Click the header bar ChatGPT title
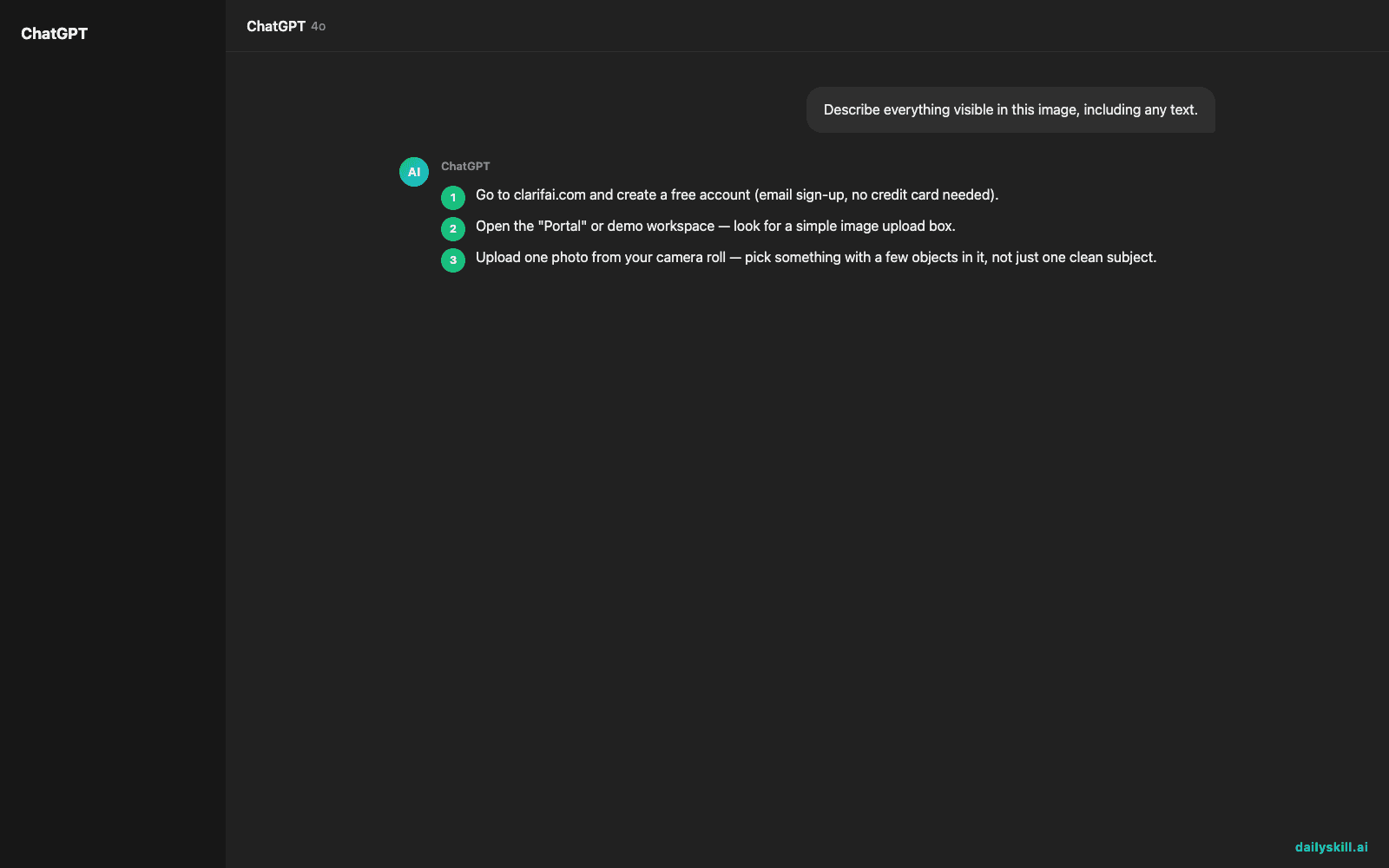 tap(276, 26)
